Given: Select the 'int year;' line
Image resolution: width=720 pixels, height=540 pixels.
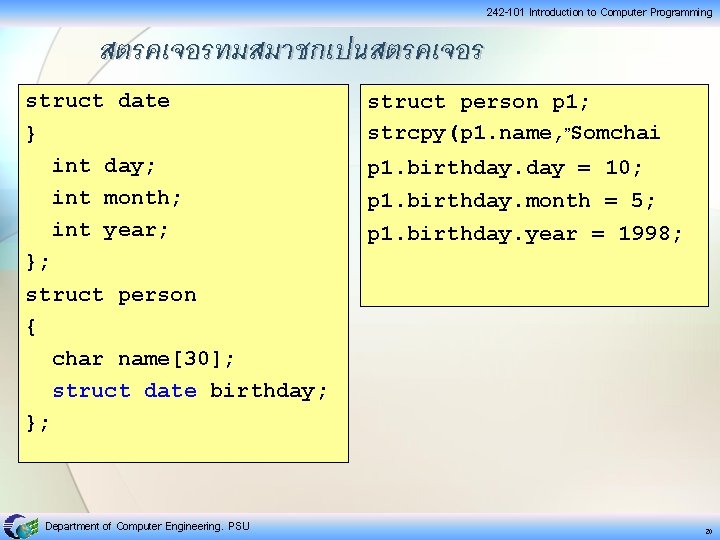Looking at the screenshot, I should pyautogui.click(x=110, y=231).
